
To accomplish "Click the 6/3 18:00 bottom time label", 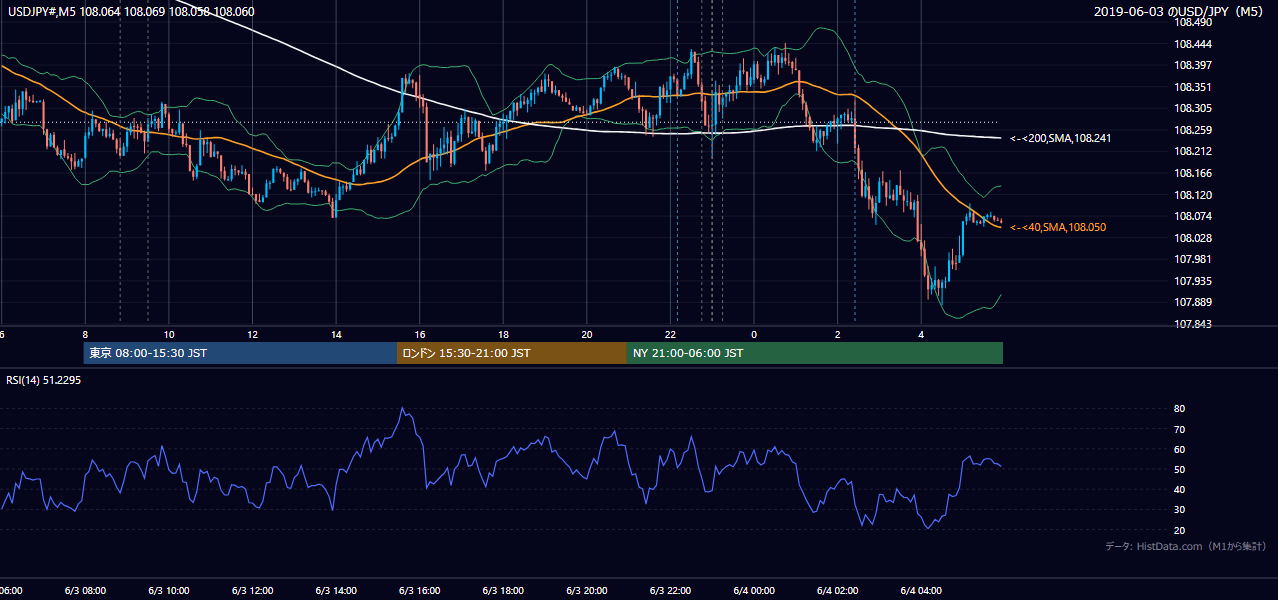I will point(503,591).
